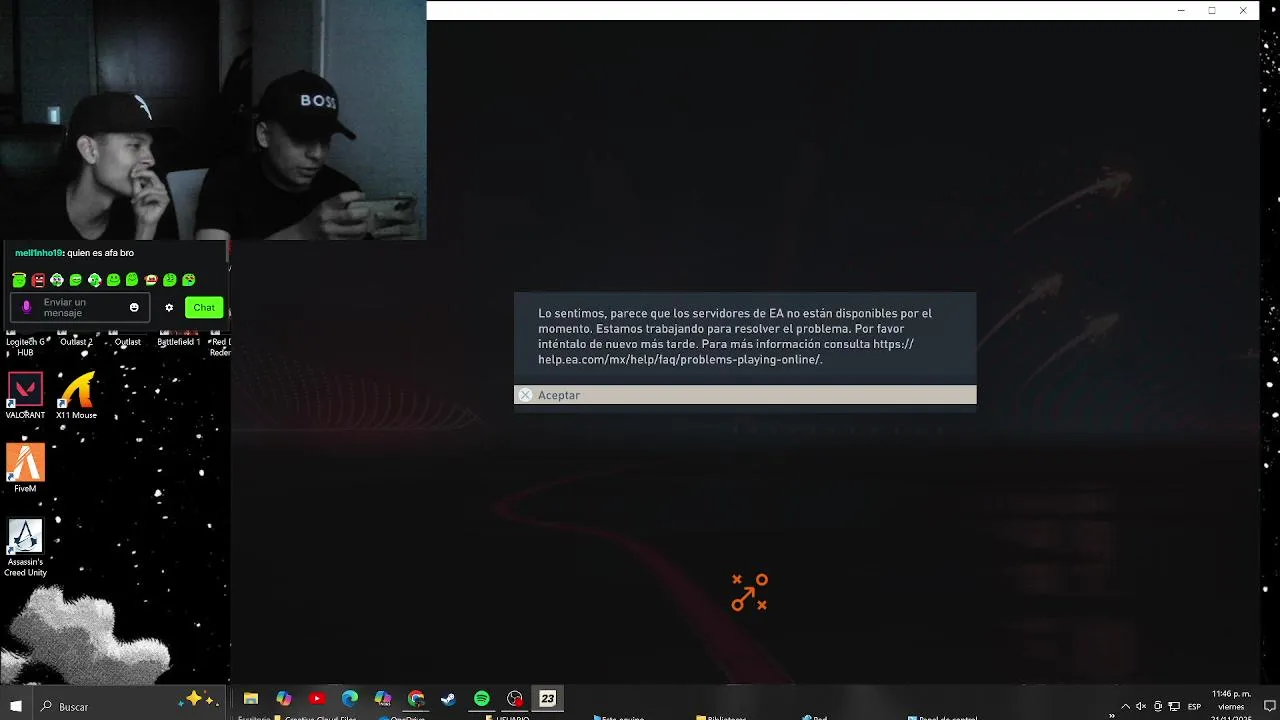Open Assassin's Creed Unity desktop shortcut

25,547
